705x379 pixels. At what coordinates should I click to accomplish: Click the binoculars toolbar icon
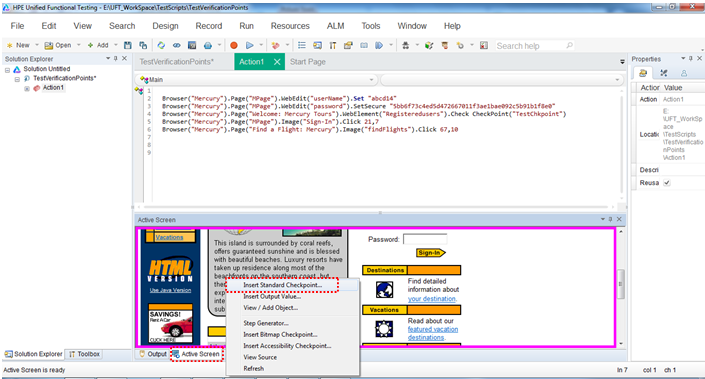click(x=405, y=45)
